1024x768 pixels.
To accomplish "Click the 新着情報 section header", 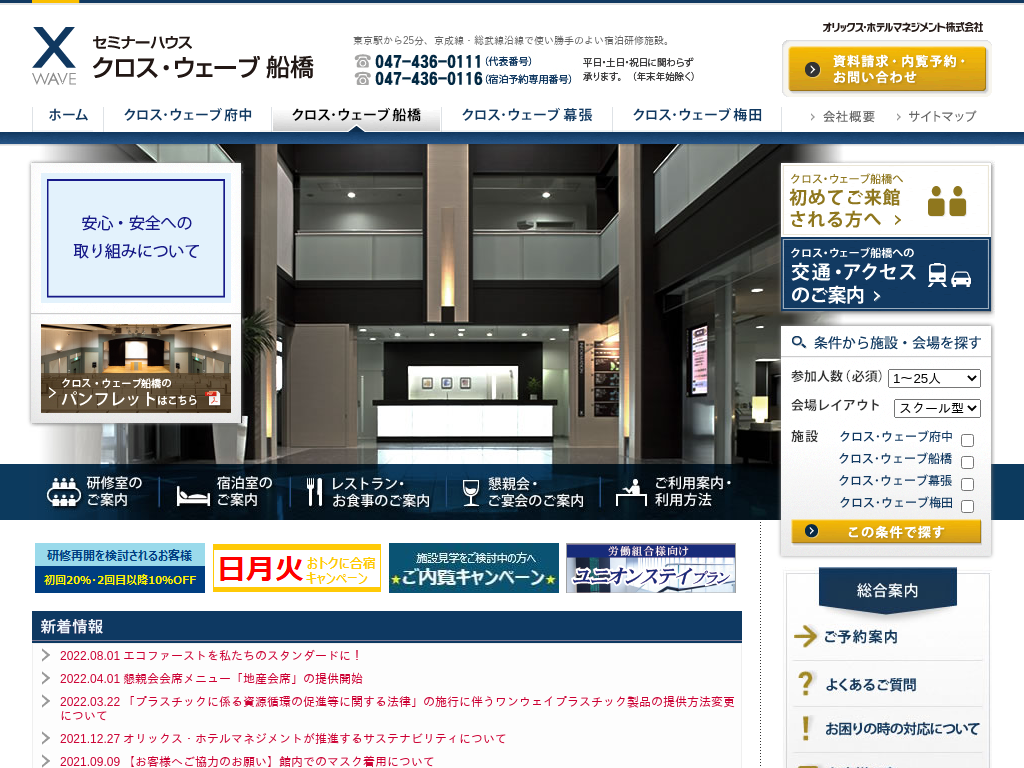I will pos(387,626).
